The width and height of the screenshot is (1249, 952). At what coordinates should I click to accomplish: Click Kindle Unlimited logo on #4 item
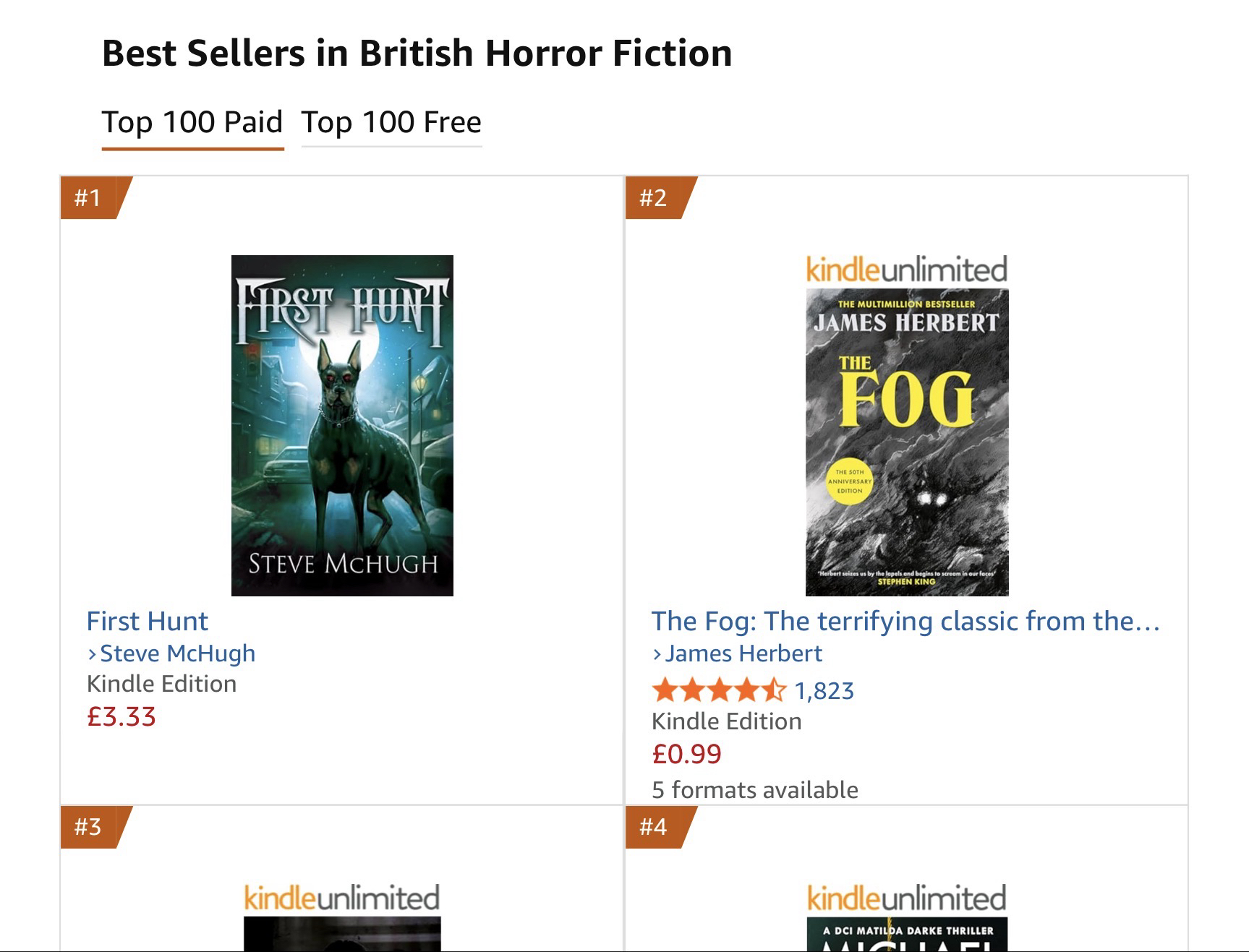click(906, 898)
